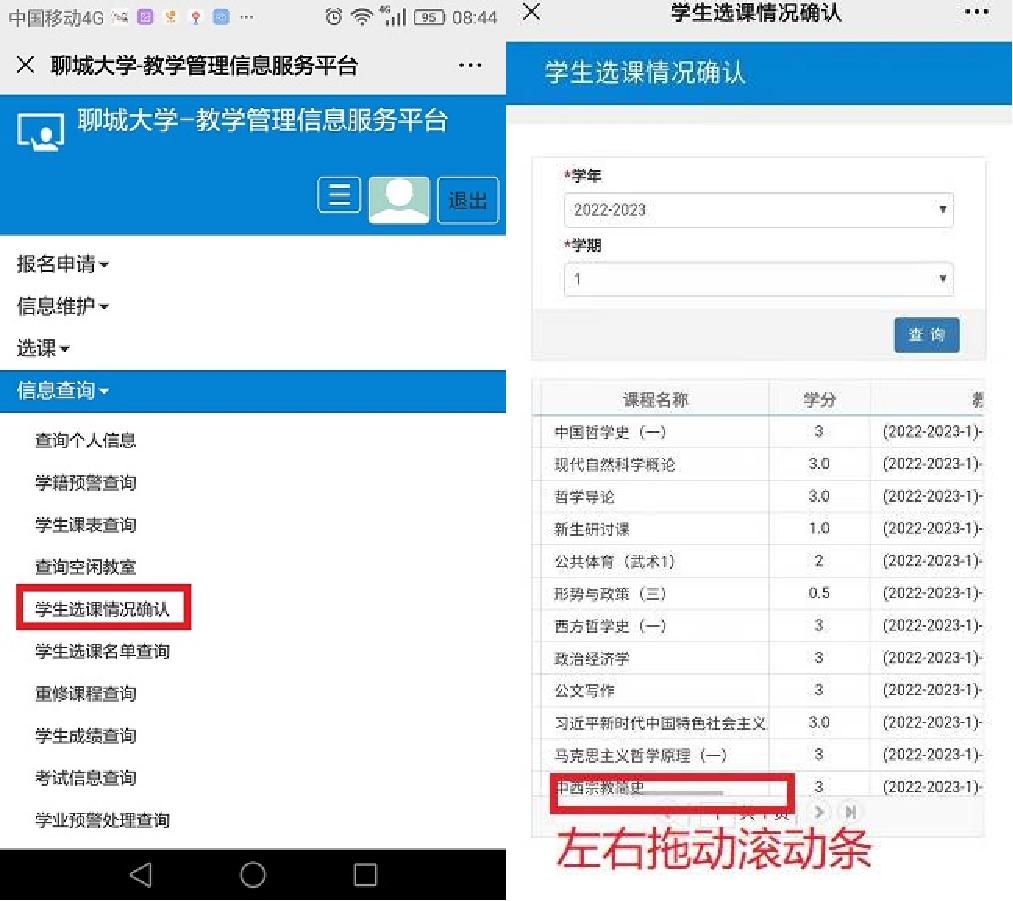Tap the Android back navigation triangle
The image size is (1013, 901).
pos(141,875)
